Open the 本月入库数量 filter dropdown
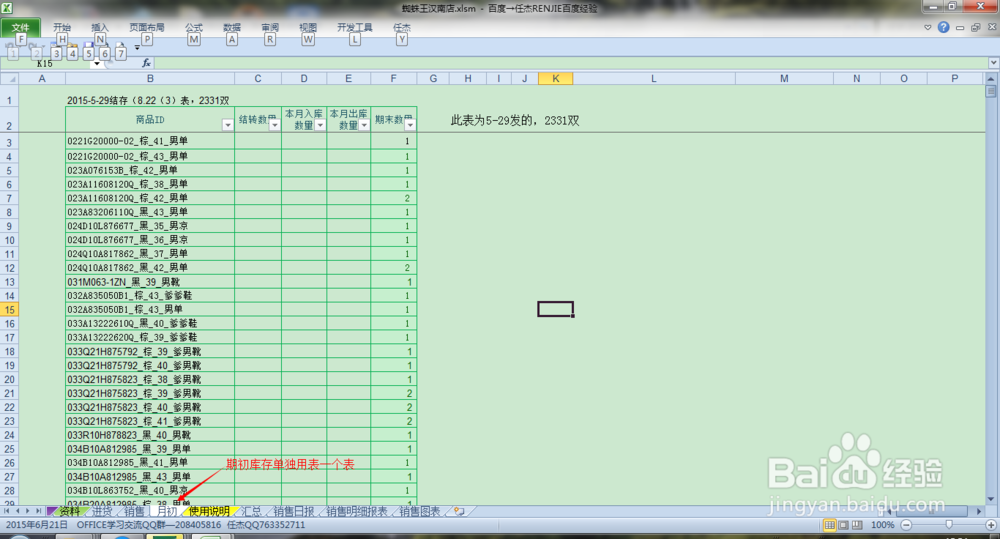 (320, 125)
